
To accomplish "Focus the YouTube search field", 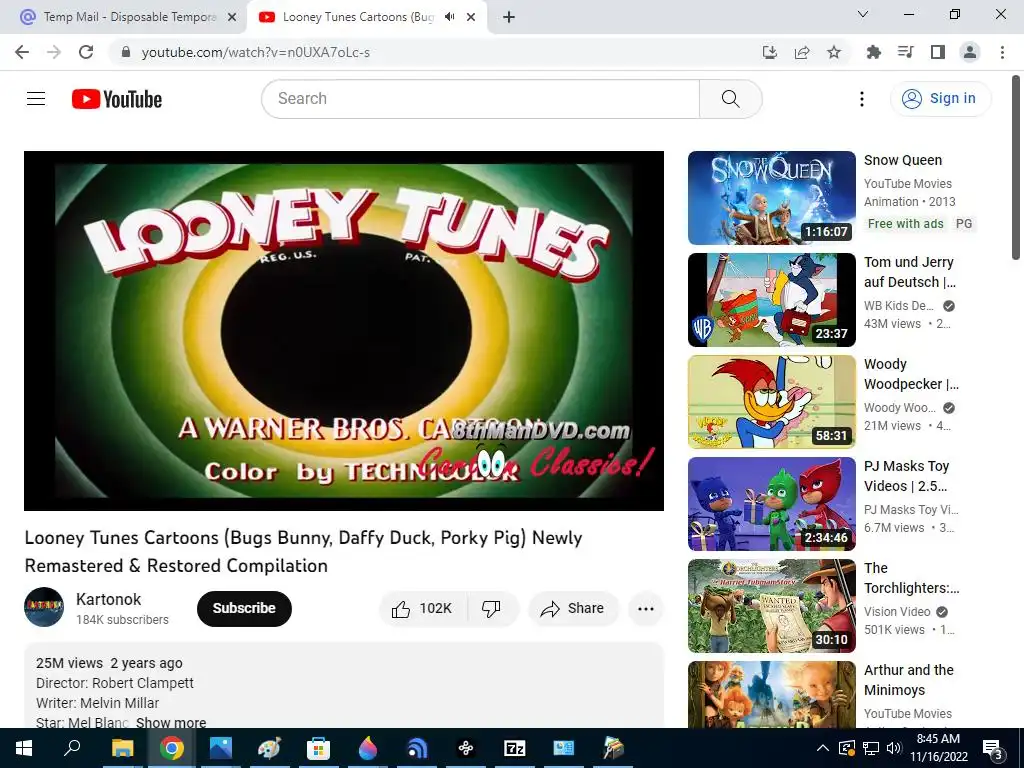I will [x=481, y=99].
